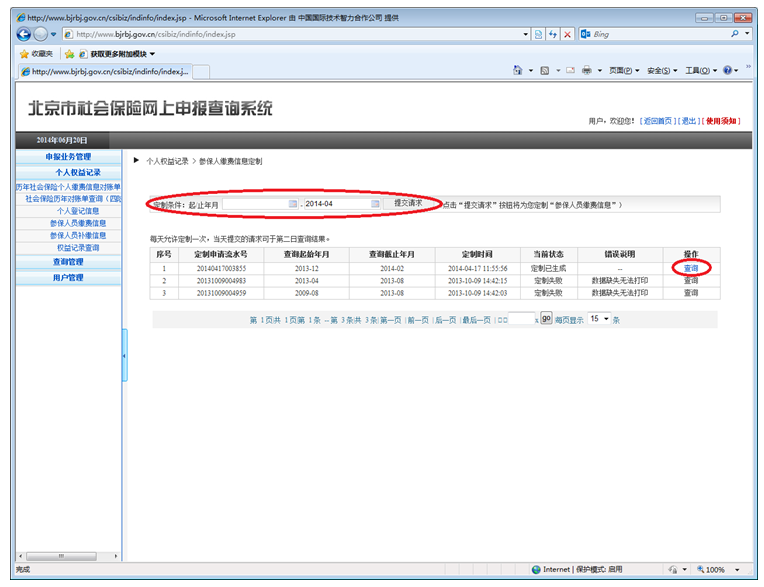Click the sidebar horizontal scrollbar

[x=67, y=553]
